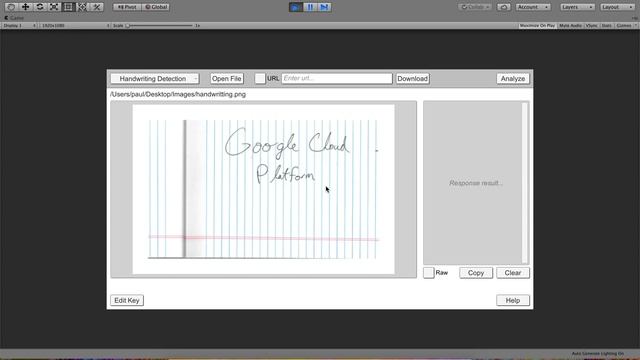Toggle Maximize On Play

click(x=537, y=26)
